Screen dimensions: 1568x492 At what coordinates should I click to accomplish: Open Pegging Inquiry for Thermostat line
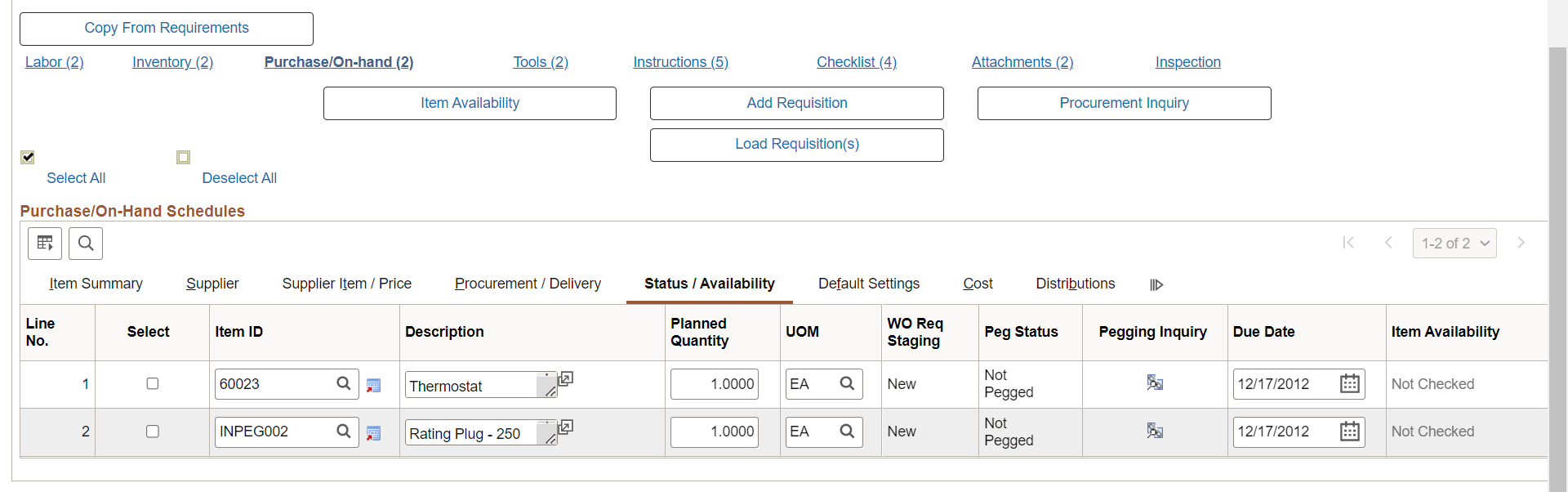tap(1154, 382)
